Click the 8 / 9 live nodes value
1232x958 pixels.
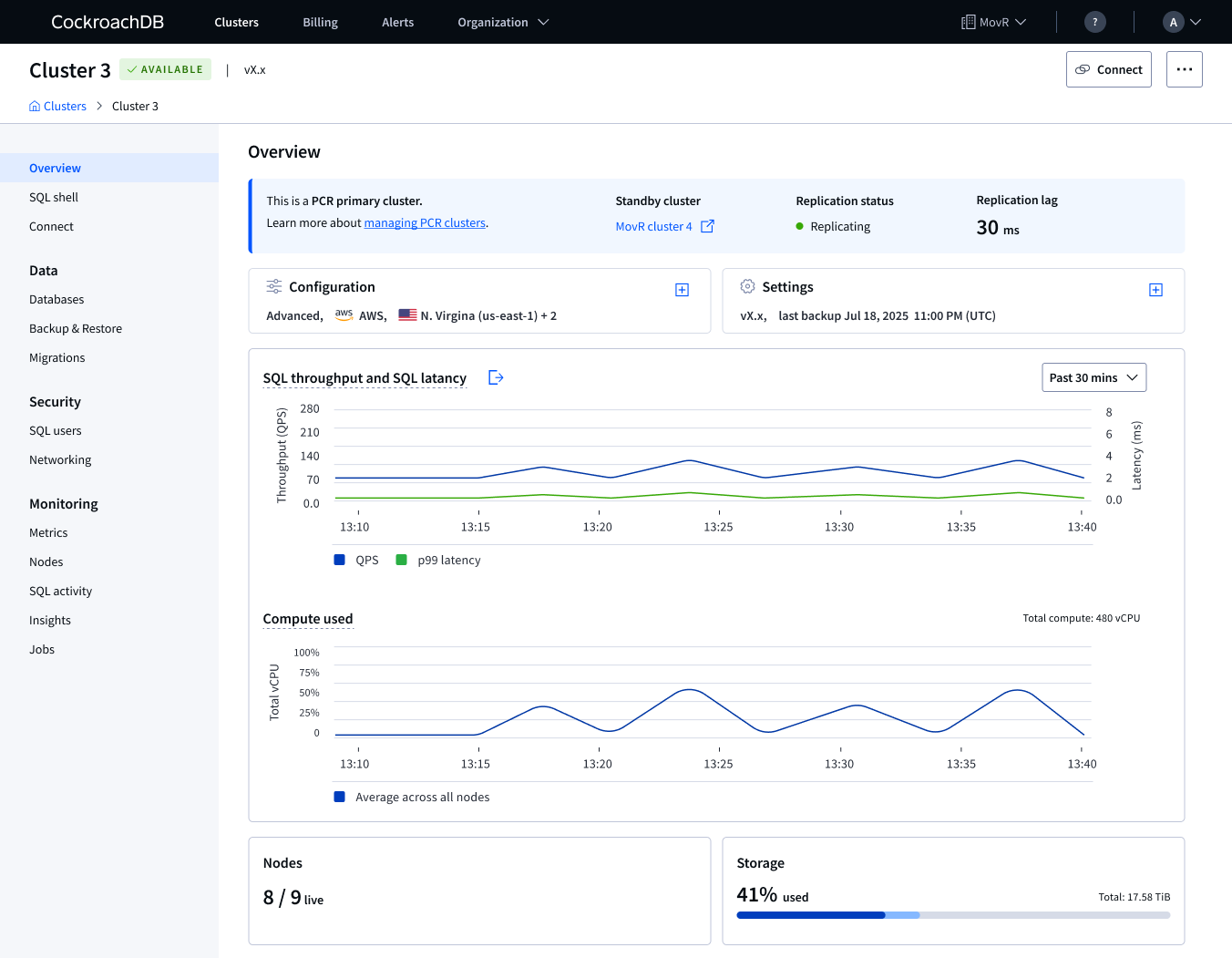(x=293, y=898)
